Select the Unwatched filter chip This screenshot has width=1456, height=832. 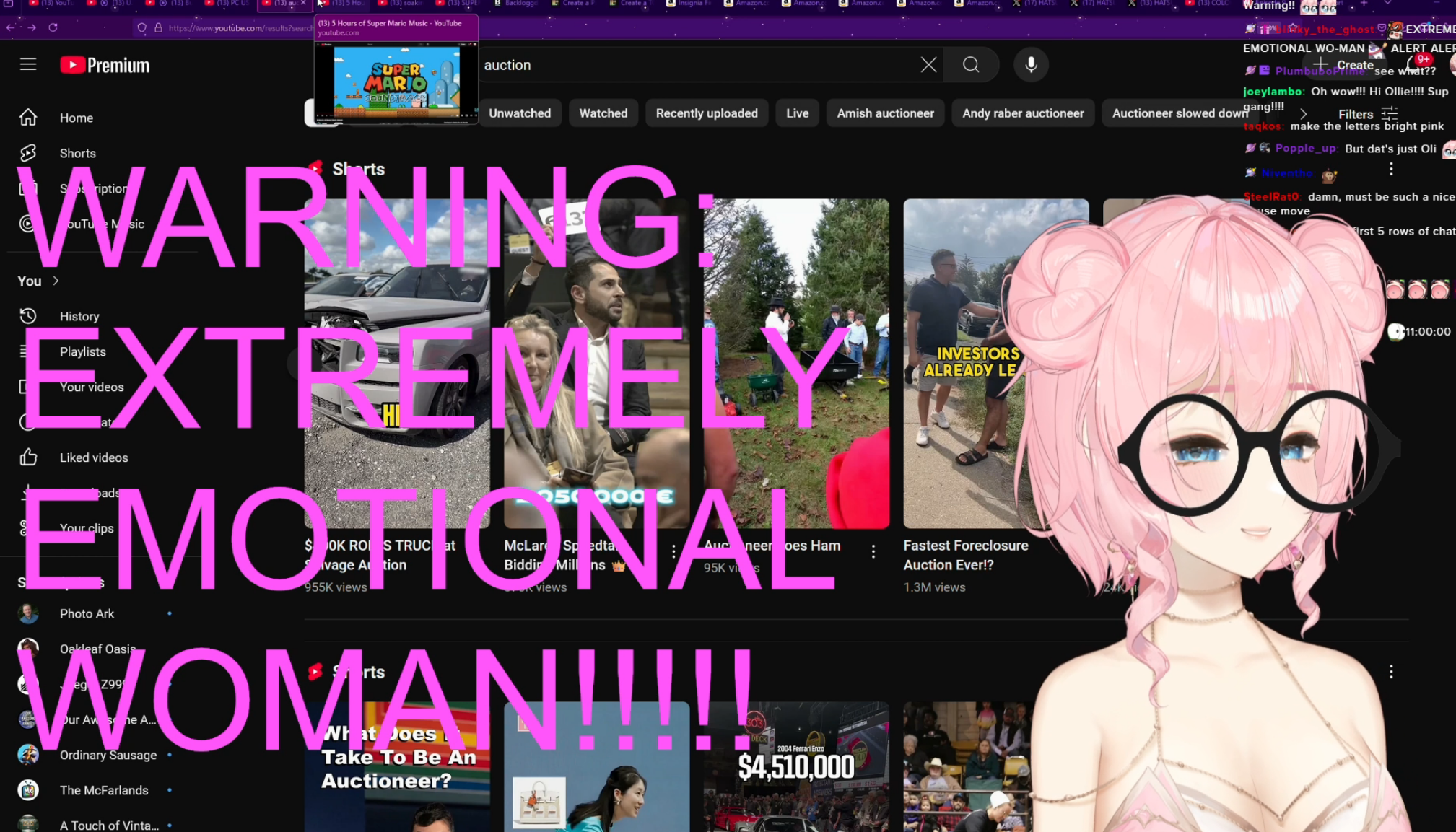(x=520, y=113)
